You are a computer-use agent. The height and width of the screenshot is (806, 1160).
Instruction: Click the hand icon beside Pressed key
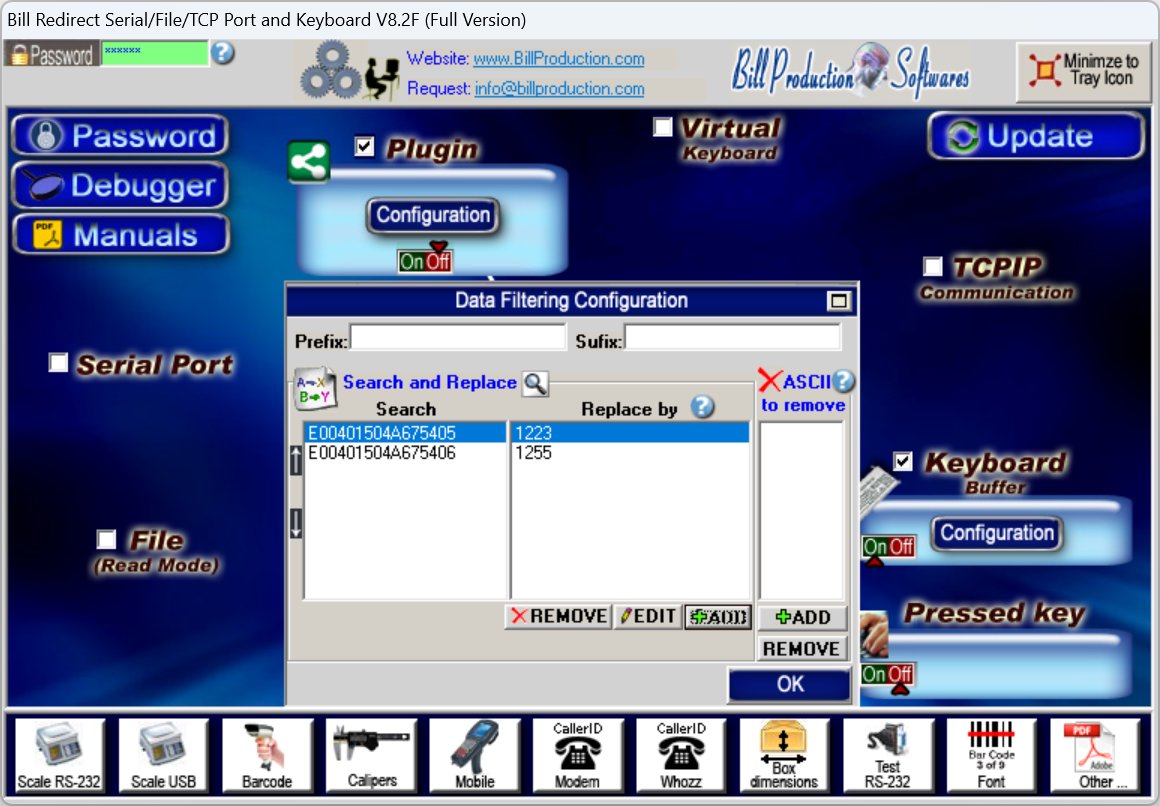tap(874, 635)
